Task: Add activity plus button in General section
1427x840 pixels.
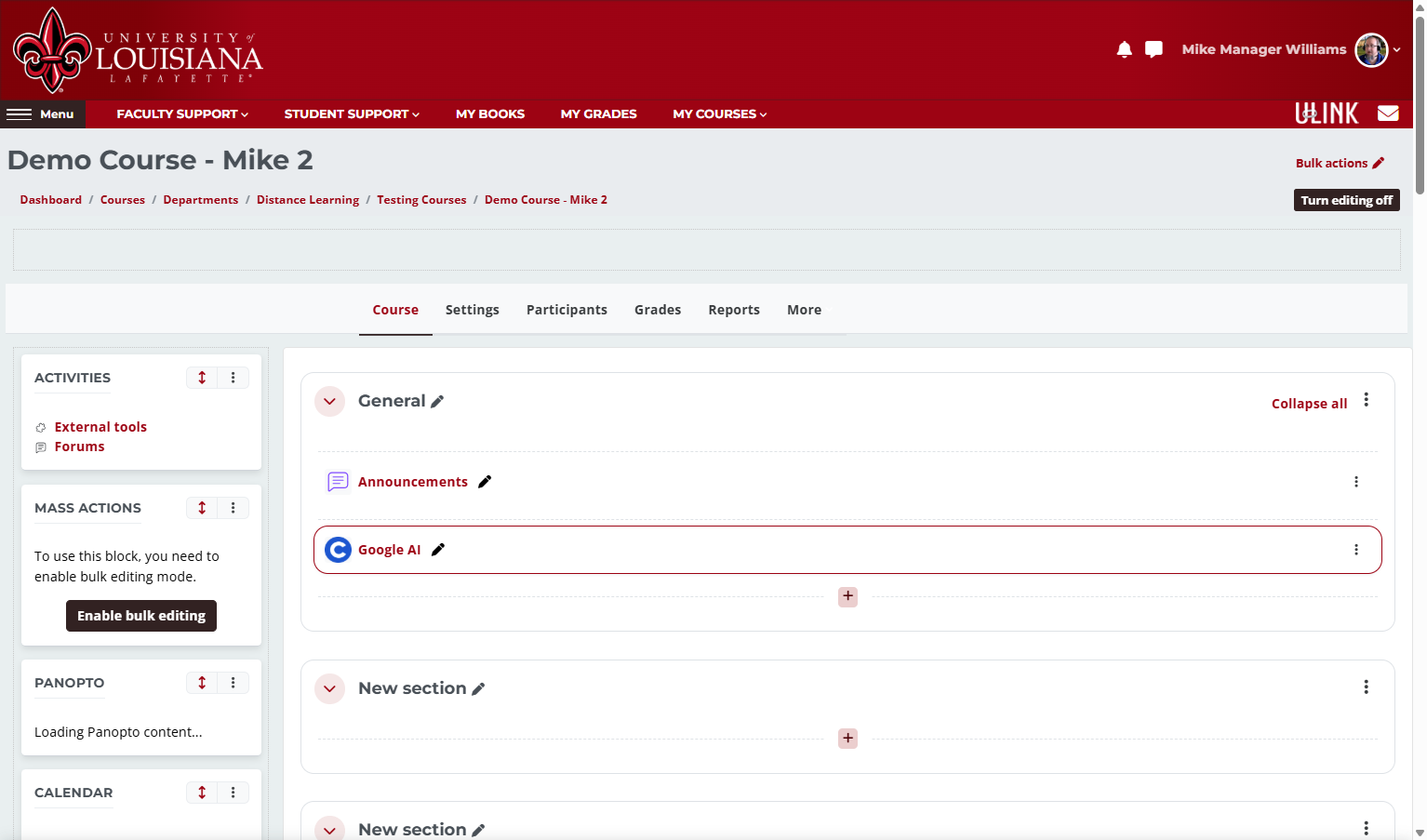Action: click(847, 596)
